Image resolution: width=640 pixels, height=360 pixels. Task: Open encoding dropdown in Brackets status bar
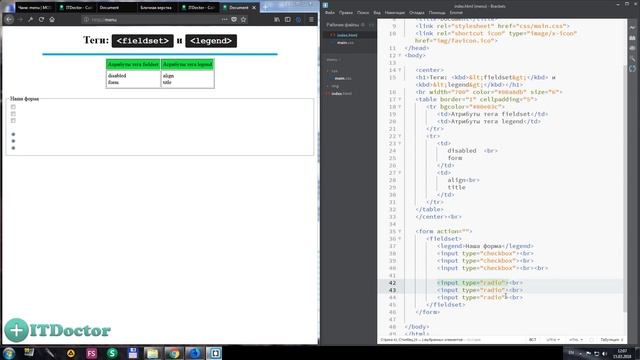point(553,340)
